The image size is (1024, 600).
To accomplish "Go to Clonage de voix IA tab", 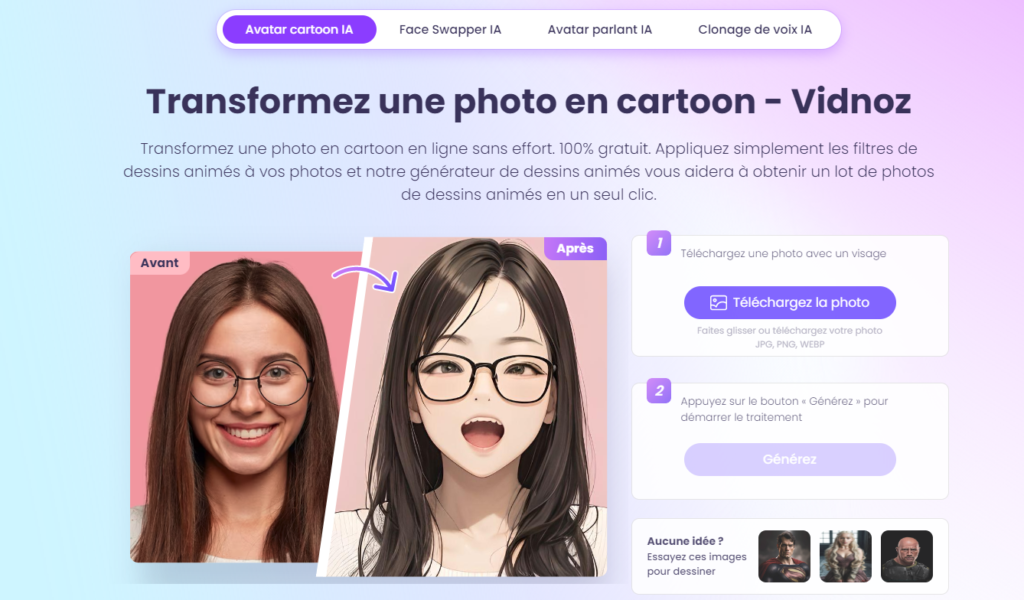I will coord(755,29).
